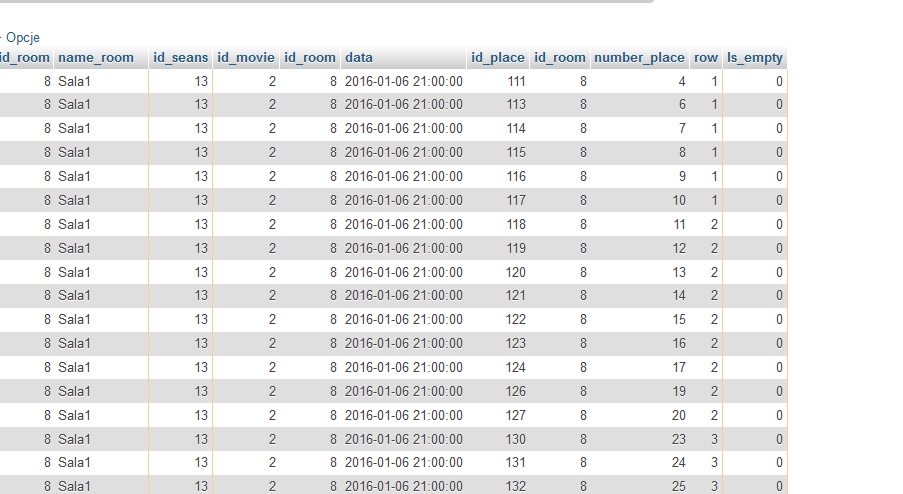Click Sala1 in the id_place 120 row
903x494 pixels.
point(74,272)
